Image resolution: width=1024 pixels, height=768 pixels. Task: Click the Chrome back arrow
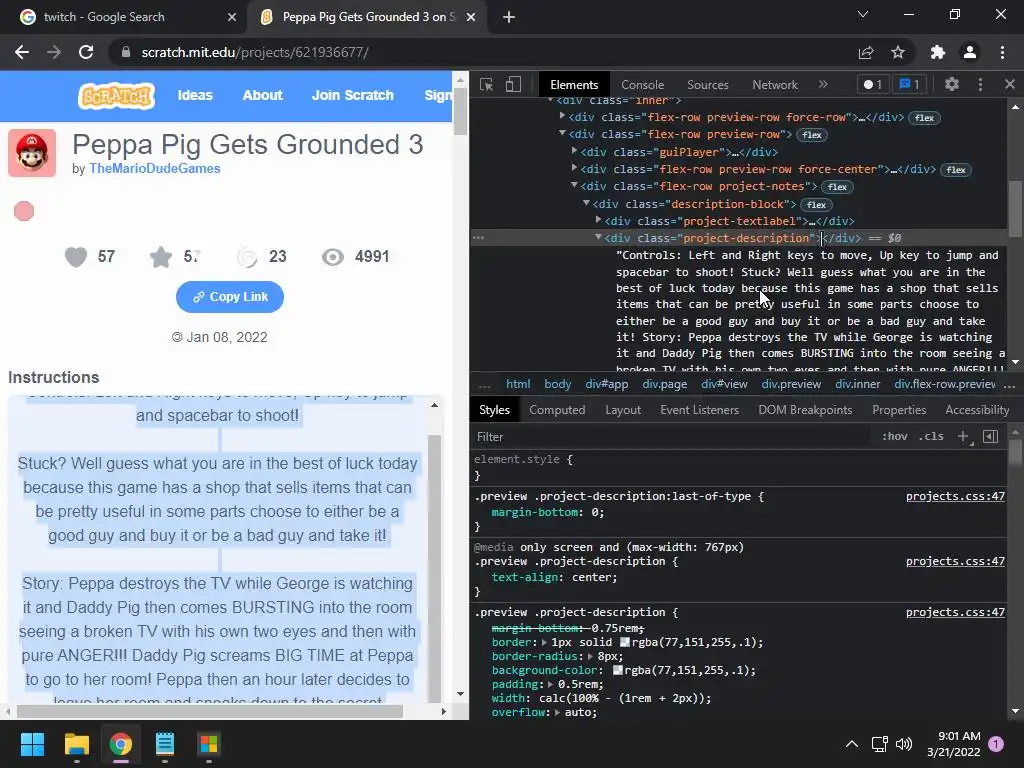click(x=22, y=52)
